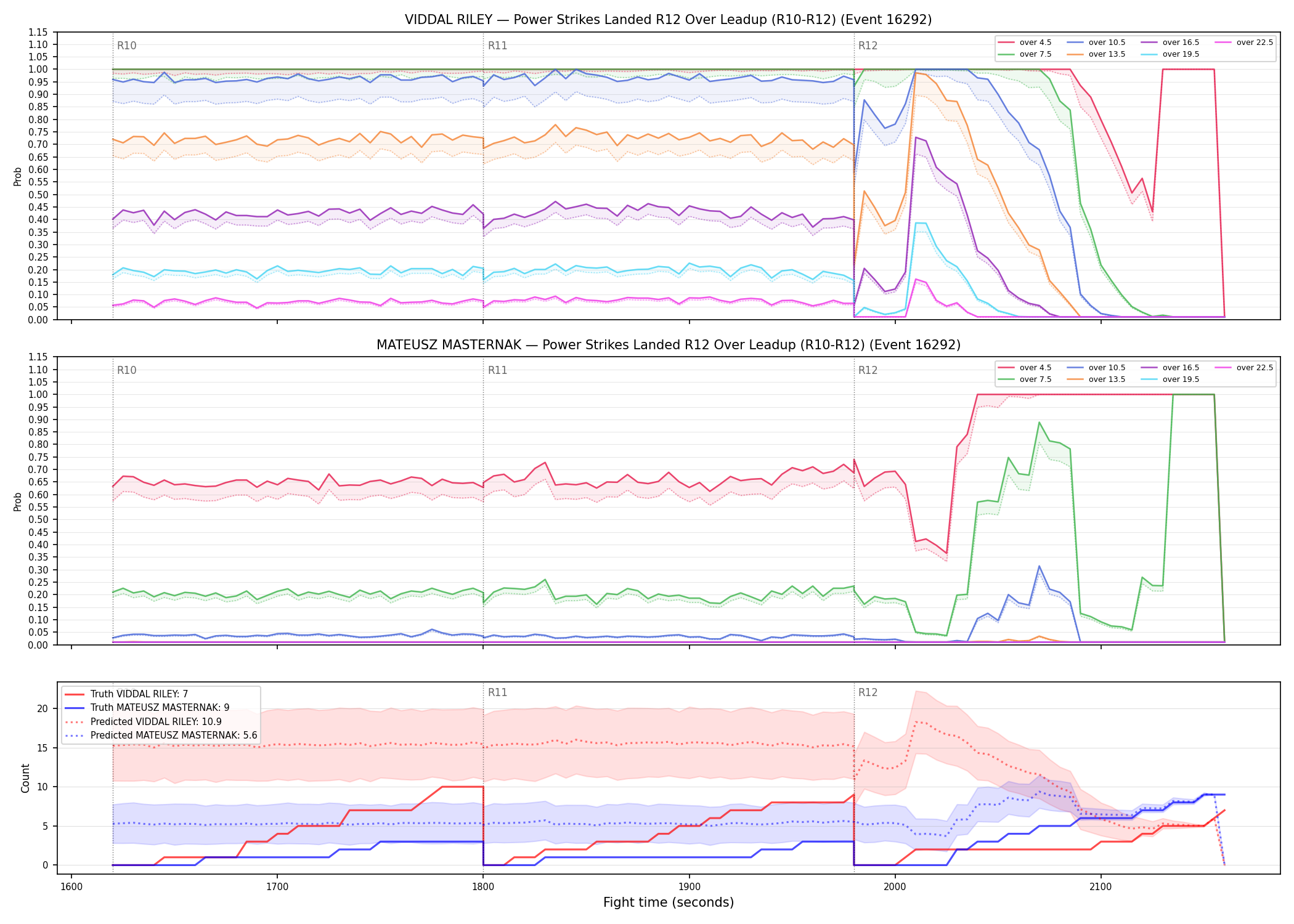The width and height of the screenshot is (1294, 924).
Task: Click the 15 tick label on the Count axis
Action: pyautogui.click(x=42, y=748)
